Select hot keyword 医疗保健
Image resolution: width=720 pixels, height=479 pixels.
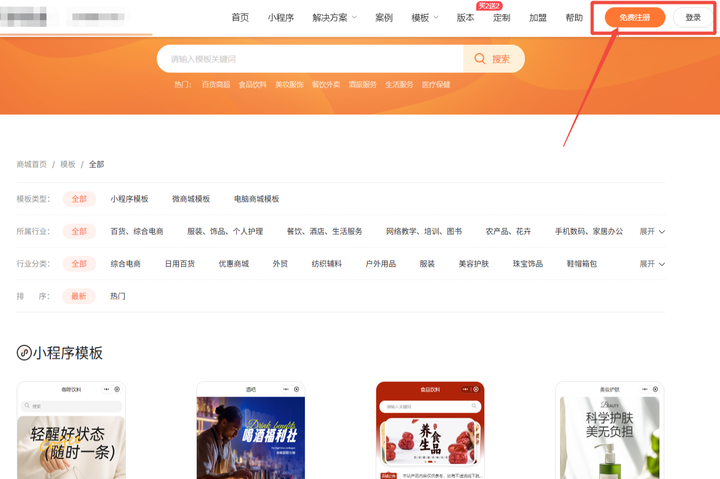[436, 85]
